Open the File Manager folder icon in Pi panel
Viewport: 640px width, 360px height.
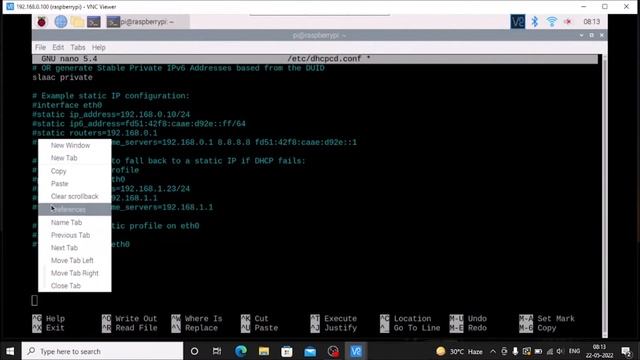(77, 22)
